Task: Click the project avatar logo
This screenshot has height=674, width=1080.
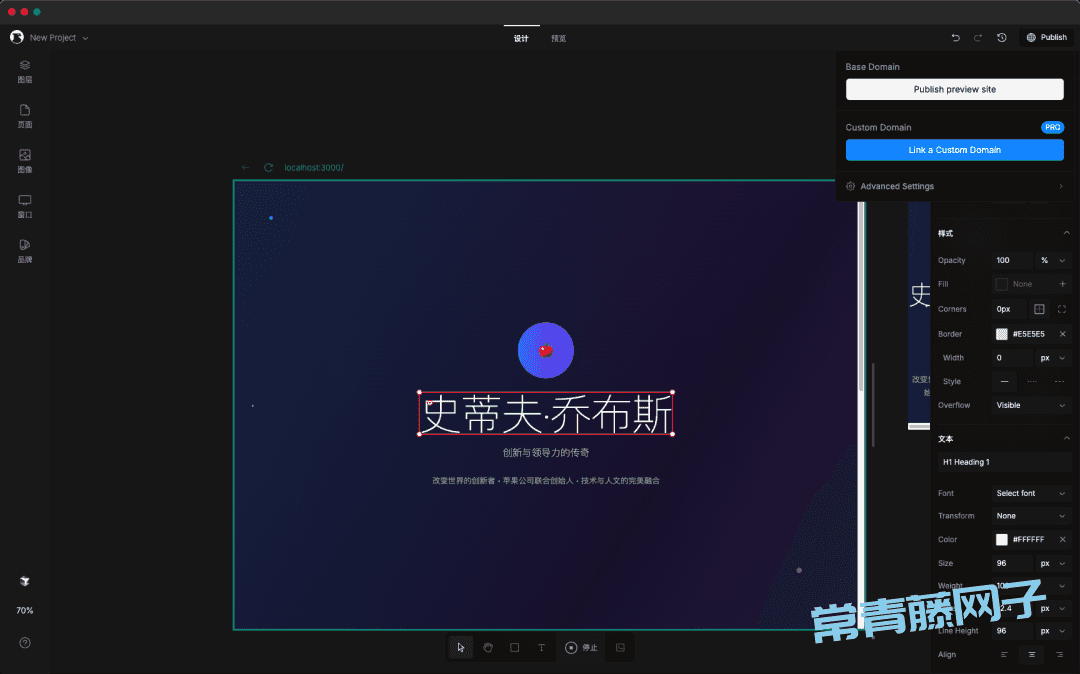Action: click(x=17, y=37)
